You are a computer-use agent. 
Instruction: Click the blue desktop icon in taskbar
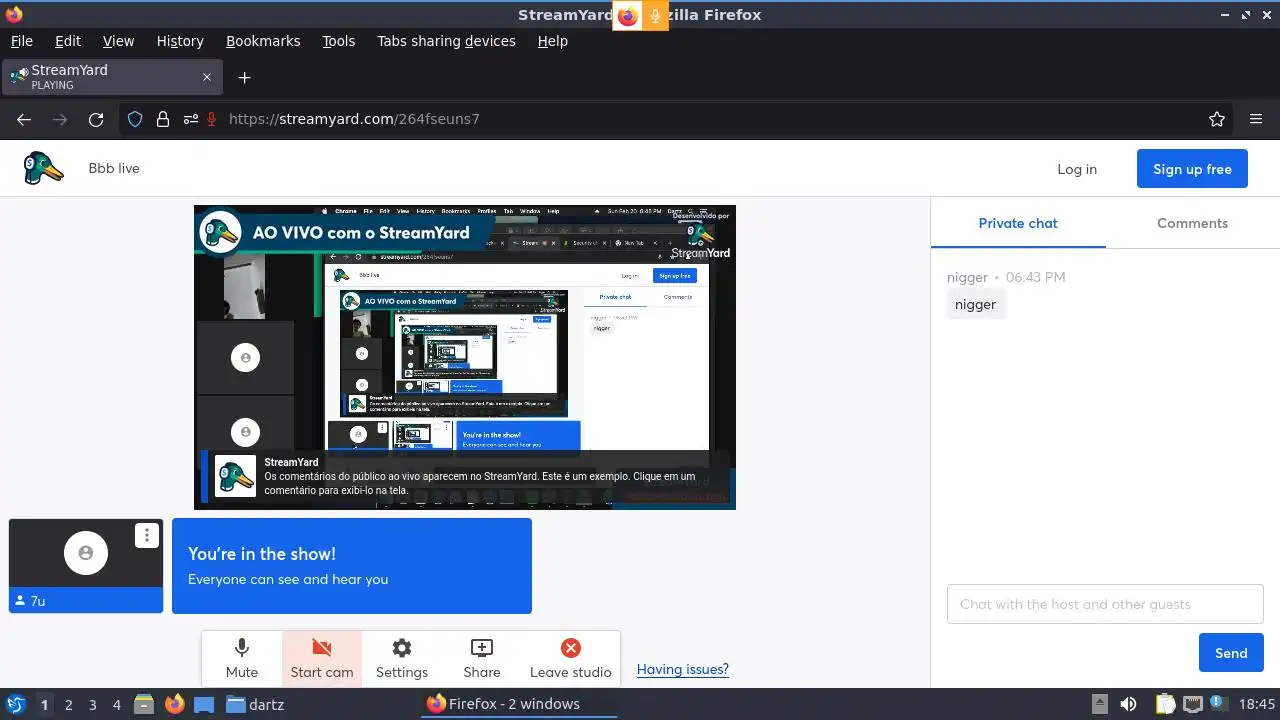pyautogui.click(x=204, y=704)
